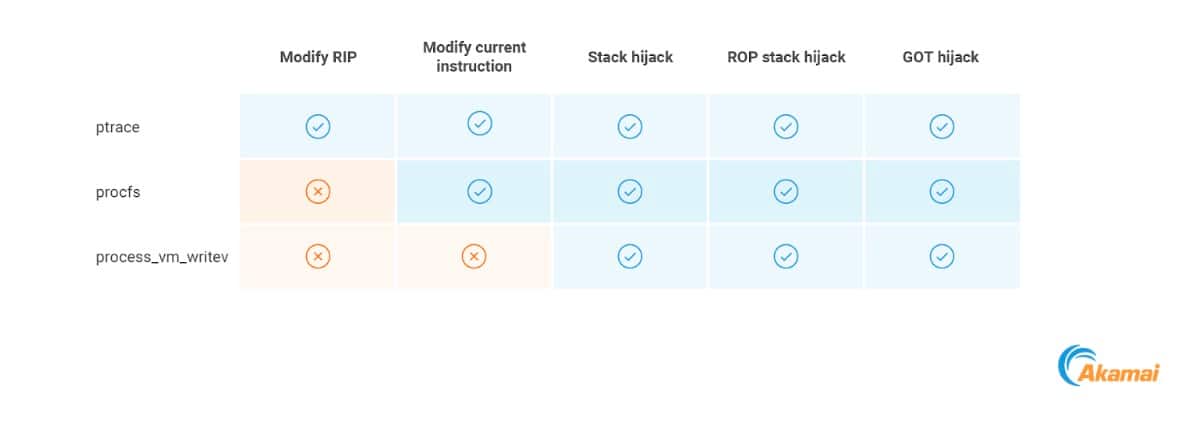Image resolution: width=1188 pixels, height=446 pixels.
Task: Click process_vm_writev Modify current instruction cross icon
Action: (x=474, y=257)
